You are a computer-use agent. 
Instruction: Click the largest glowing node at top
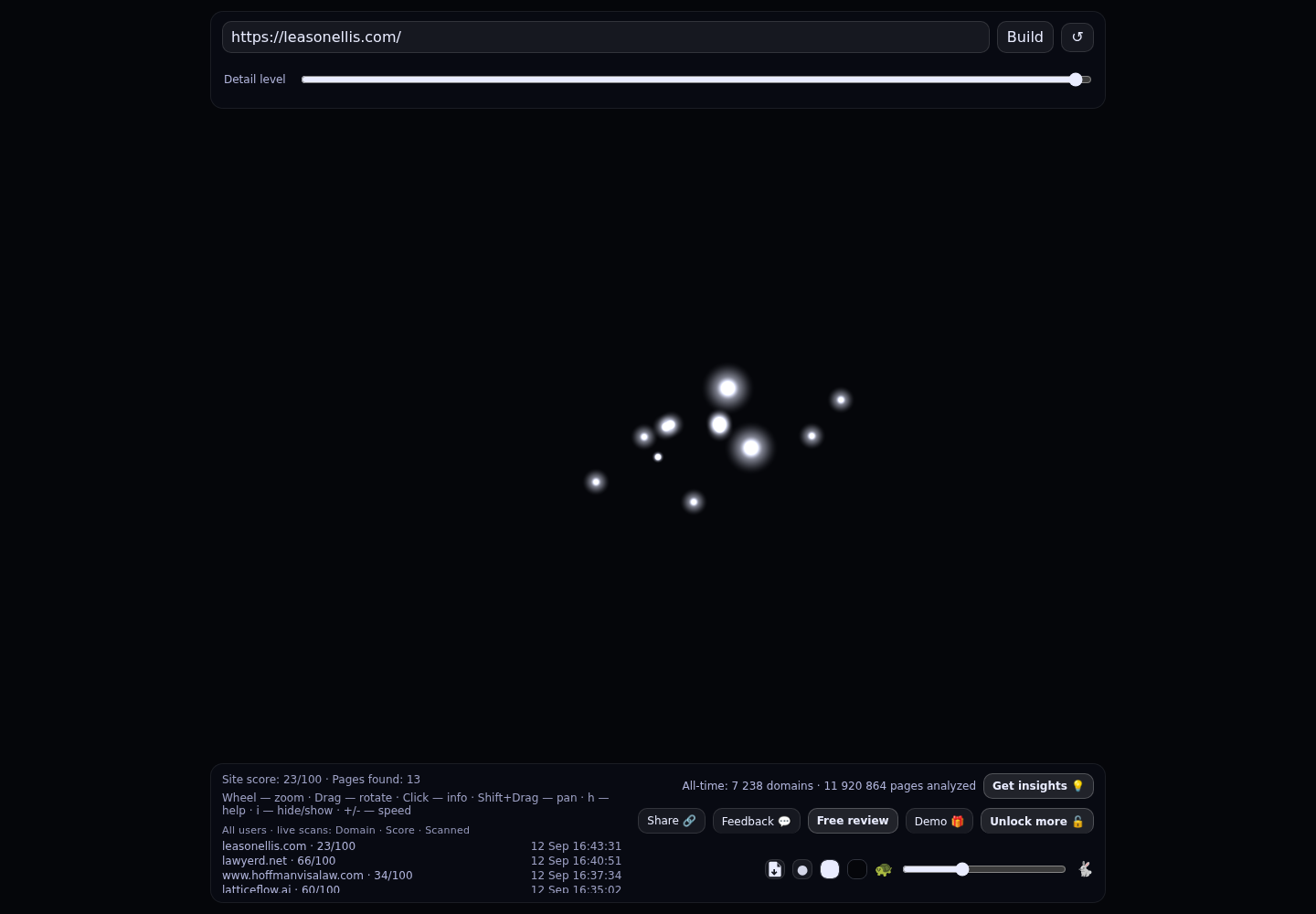[x=727, y=388]
